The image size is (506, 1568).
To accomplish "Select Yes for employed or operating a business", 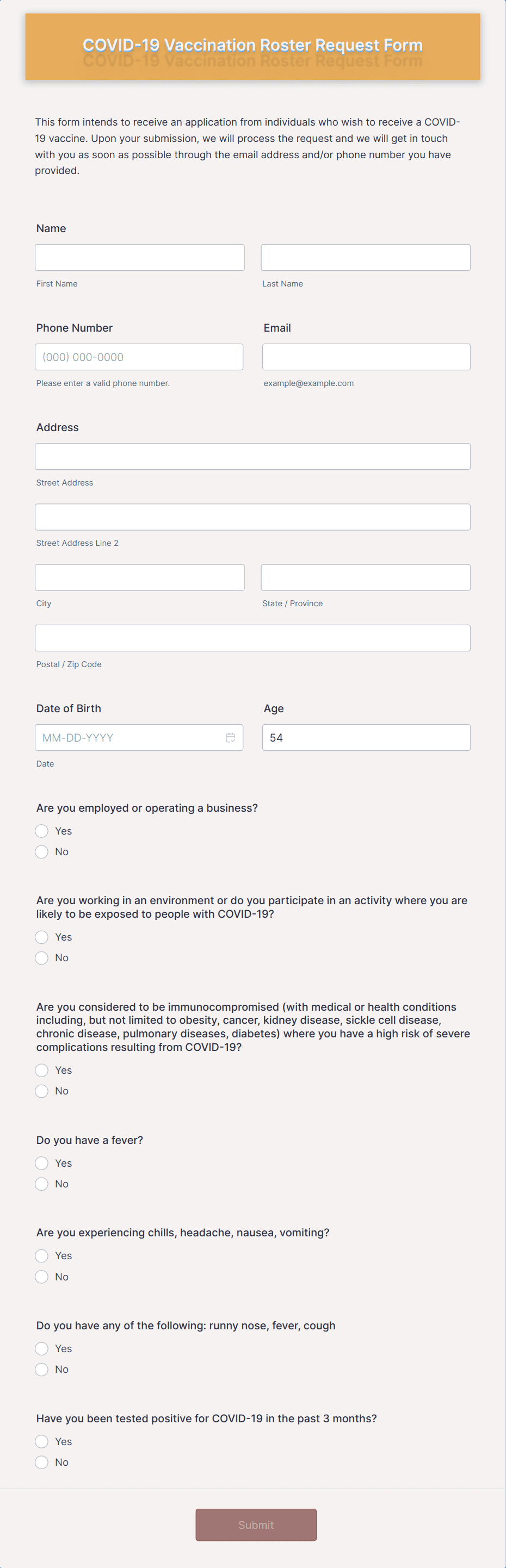I will (x=41, y=831).
